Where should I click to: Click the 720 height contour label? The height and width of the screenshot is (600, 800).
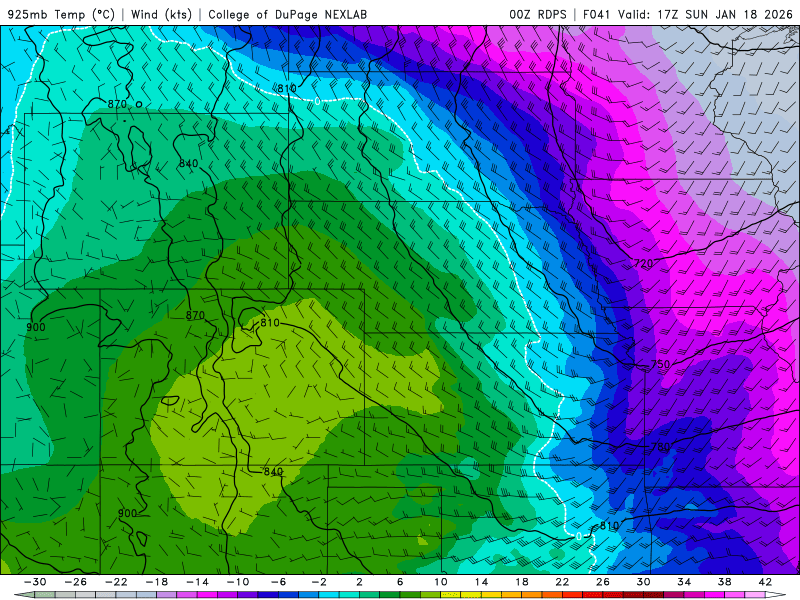pyautogui.click(x=643, y=263)
